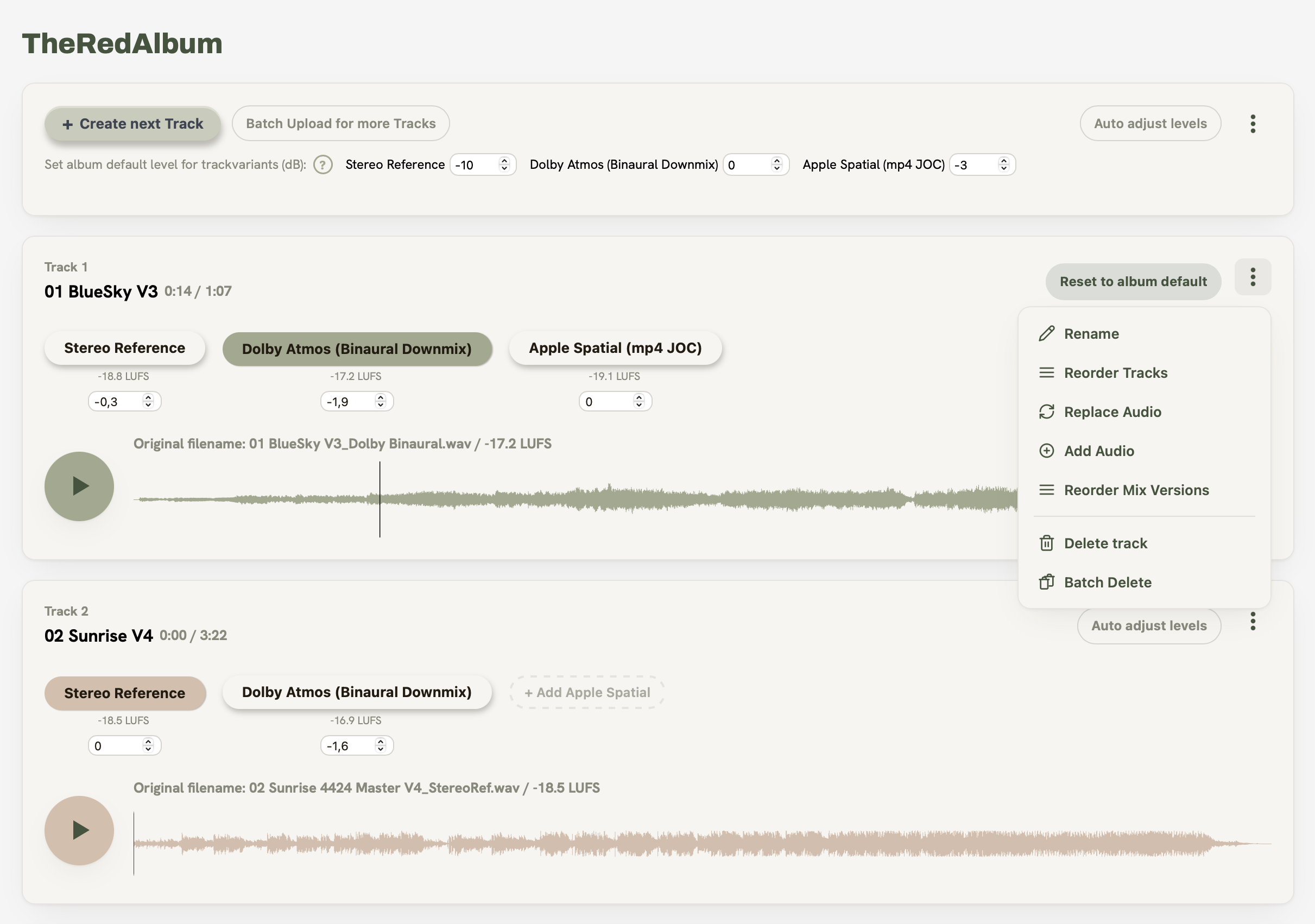Select Track 2 Stereo Reference variant

(124, 693)
